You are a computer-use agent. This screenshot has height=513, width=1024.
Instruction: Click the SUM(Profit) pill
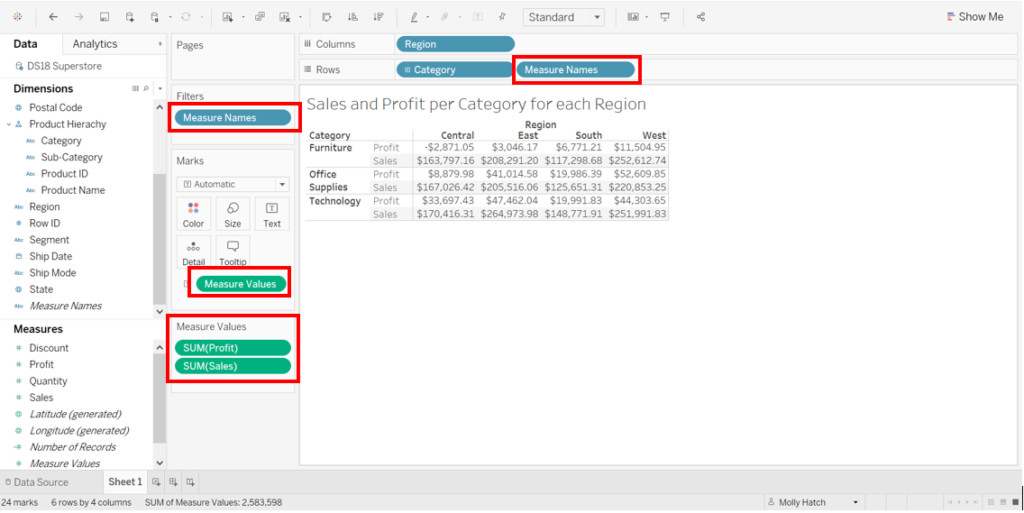tap(232, 347)
